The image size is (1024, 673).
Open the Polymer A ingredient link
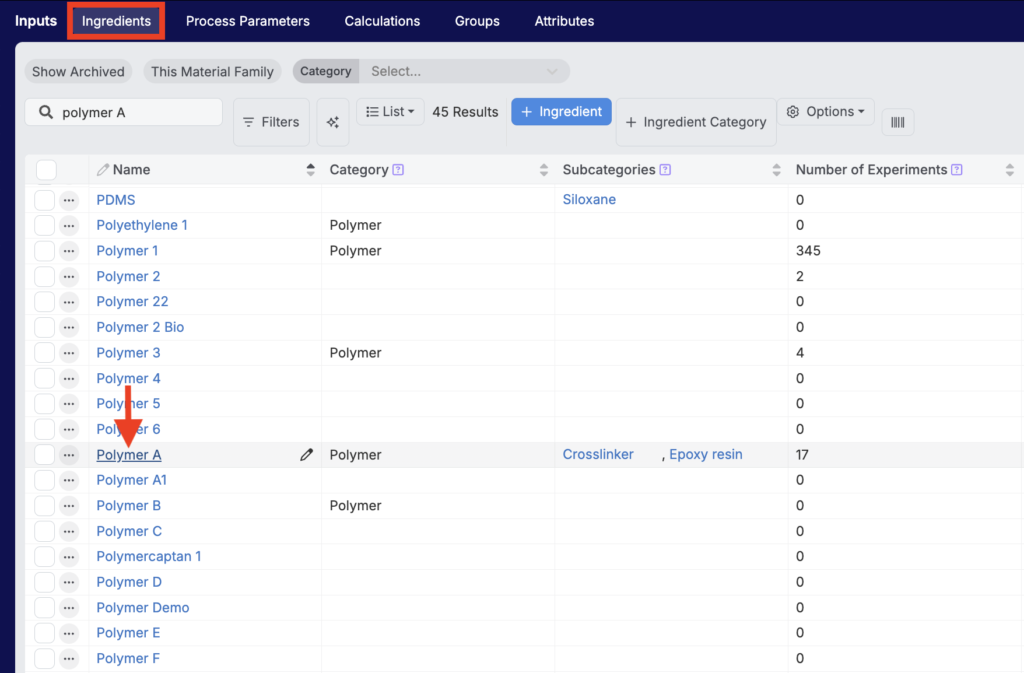(x=129, y=455)
